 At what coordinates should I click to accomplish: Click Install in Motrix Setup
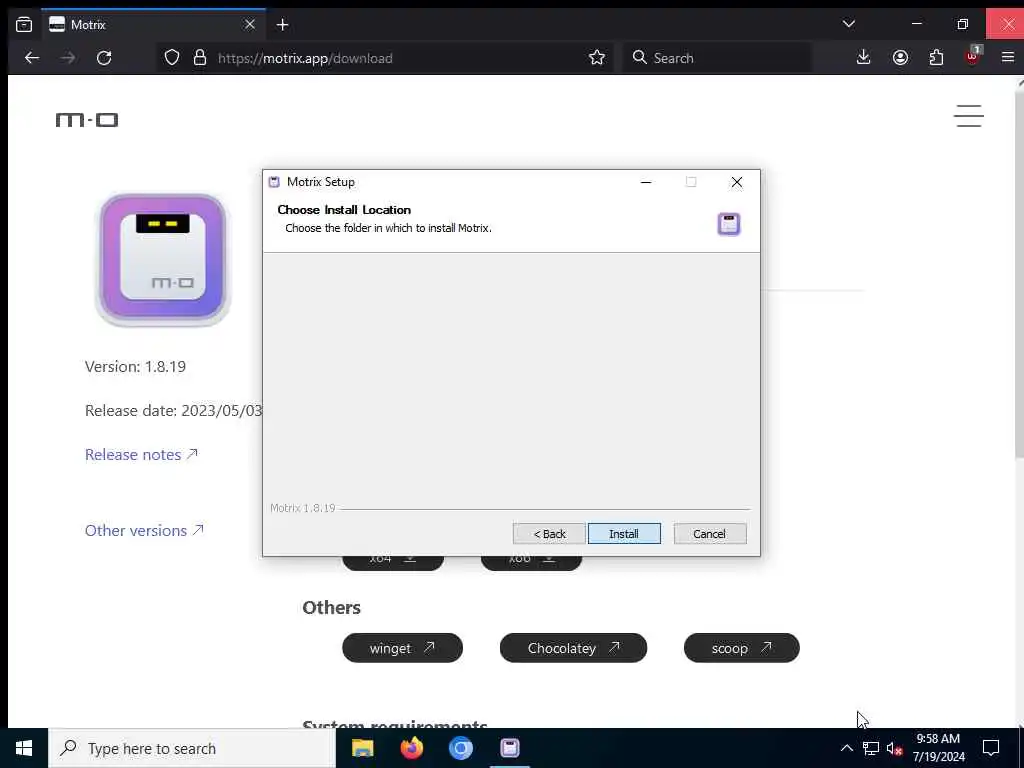[624, 534]
